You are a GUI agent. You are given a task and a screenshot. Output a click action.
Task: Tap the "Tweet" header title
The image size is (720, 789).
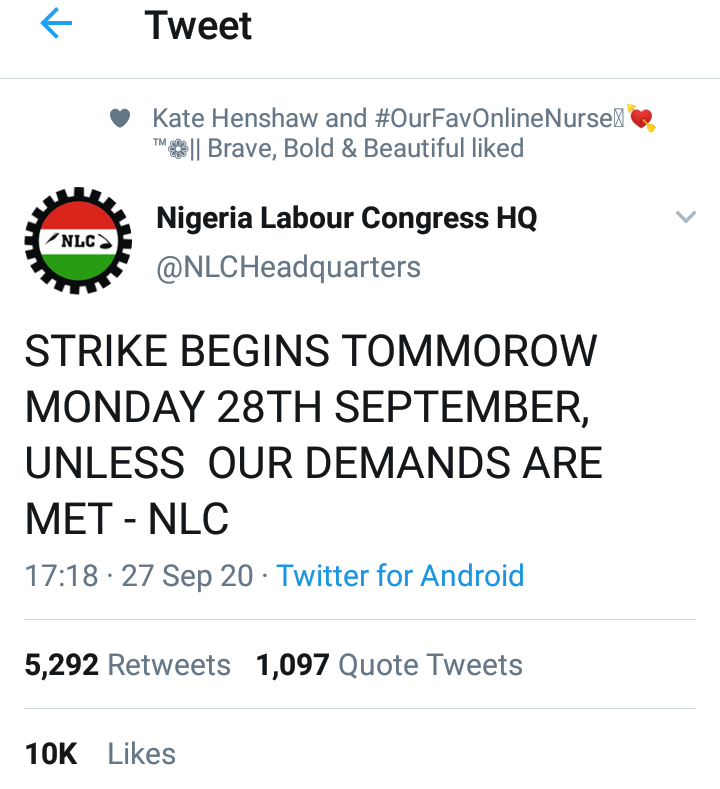(x=198, y=26)
